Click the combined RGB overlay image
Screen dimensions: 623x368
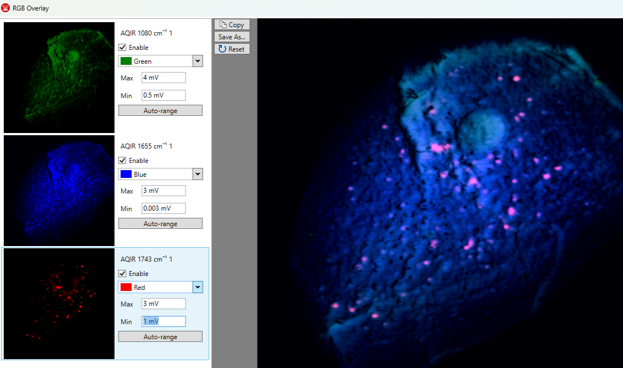440,193
